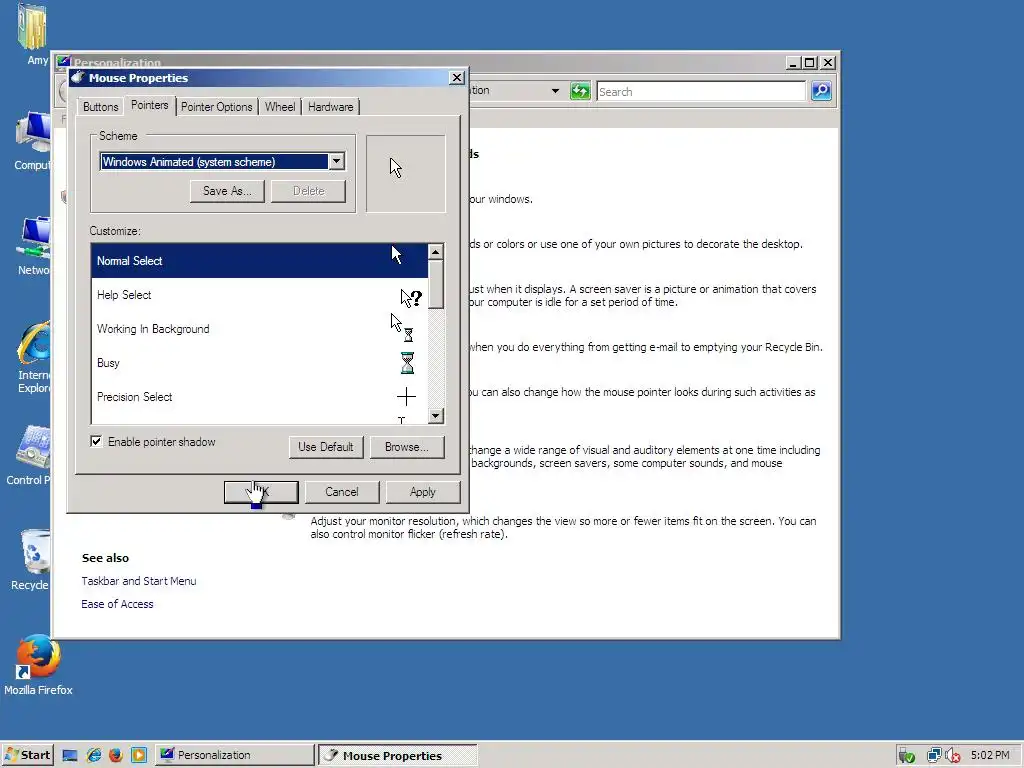Viewport: 1024px width, 768px height.
Task: Confirm with the OK button
Action: coord(261,492)
